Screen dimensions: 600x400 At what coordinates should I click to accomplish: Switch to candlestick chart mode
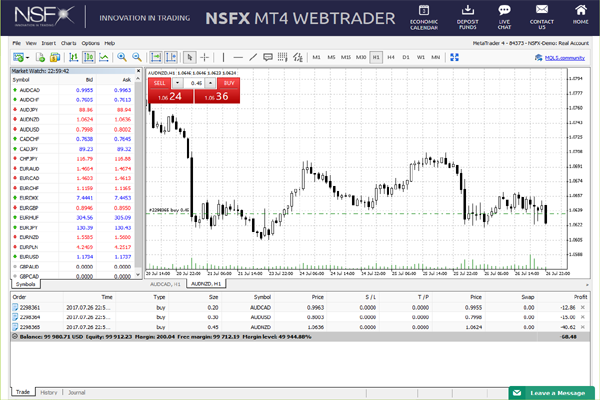click(x=89, y=57)
